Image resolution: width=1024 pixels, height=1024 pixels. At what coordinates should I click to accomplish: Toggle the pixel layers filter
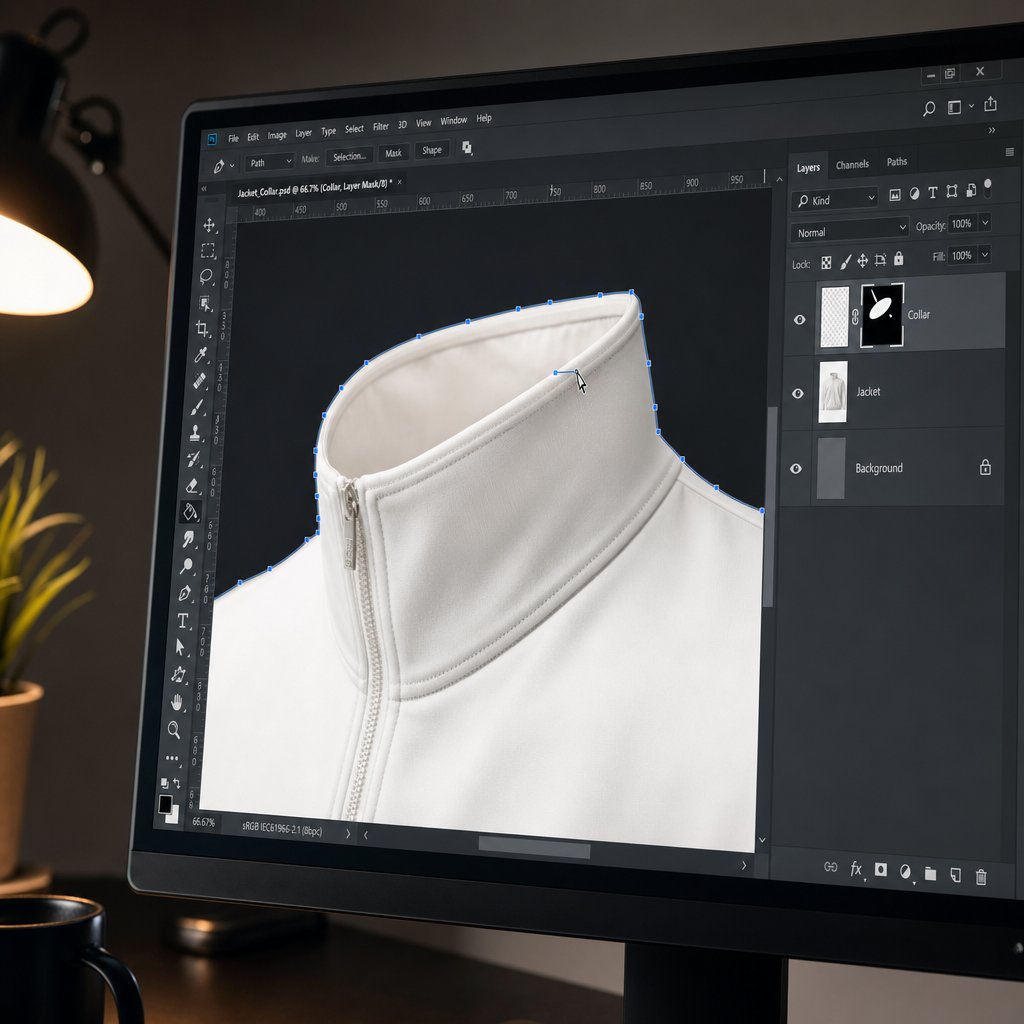(895, 194)
